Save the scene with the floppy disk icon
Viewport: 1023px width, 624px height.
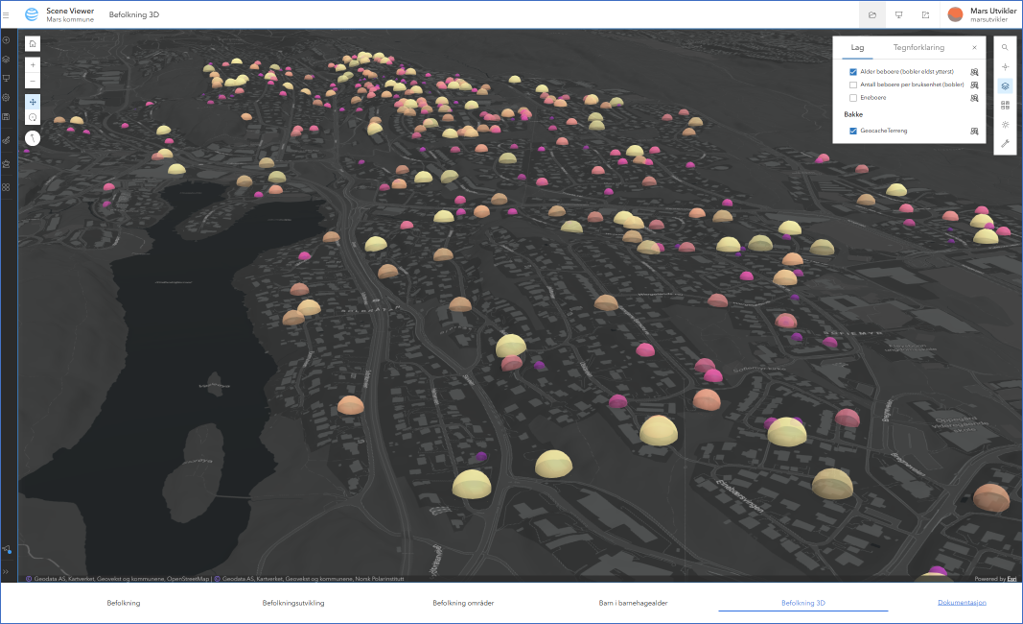point(7,116)
